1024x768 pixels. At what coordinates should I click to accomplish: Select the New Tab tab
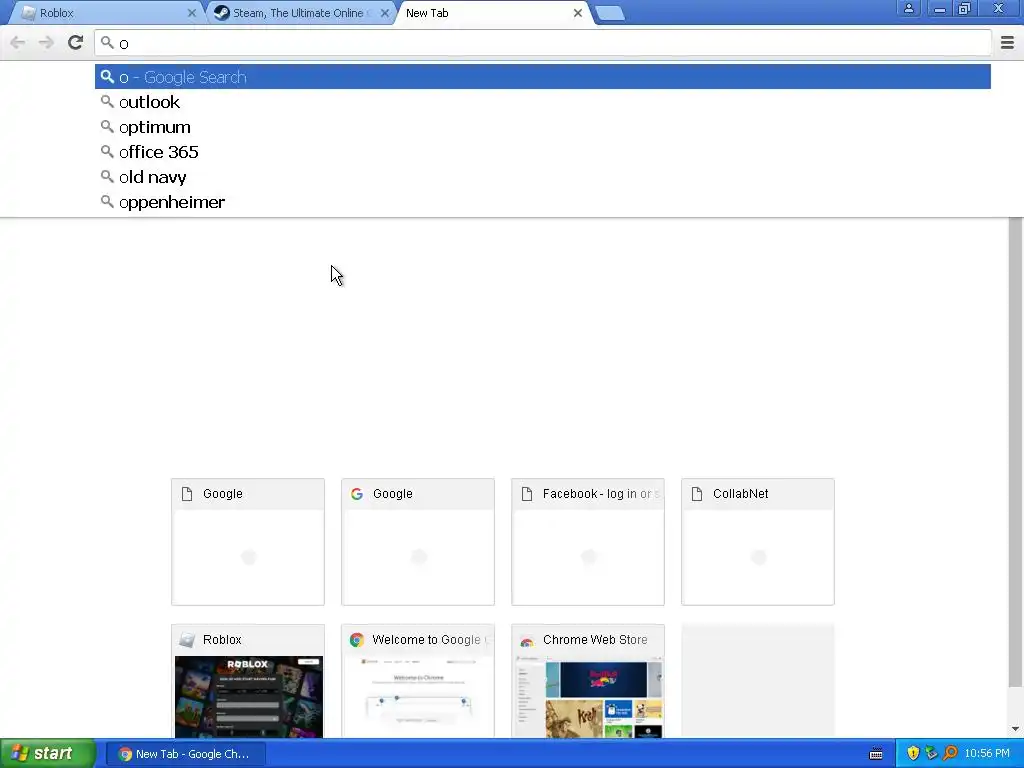[x=491, y=13]
